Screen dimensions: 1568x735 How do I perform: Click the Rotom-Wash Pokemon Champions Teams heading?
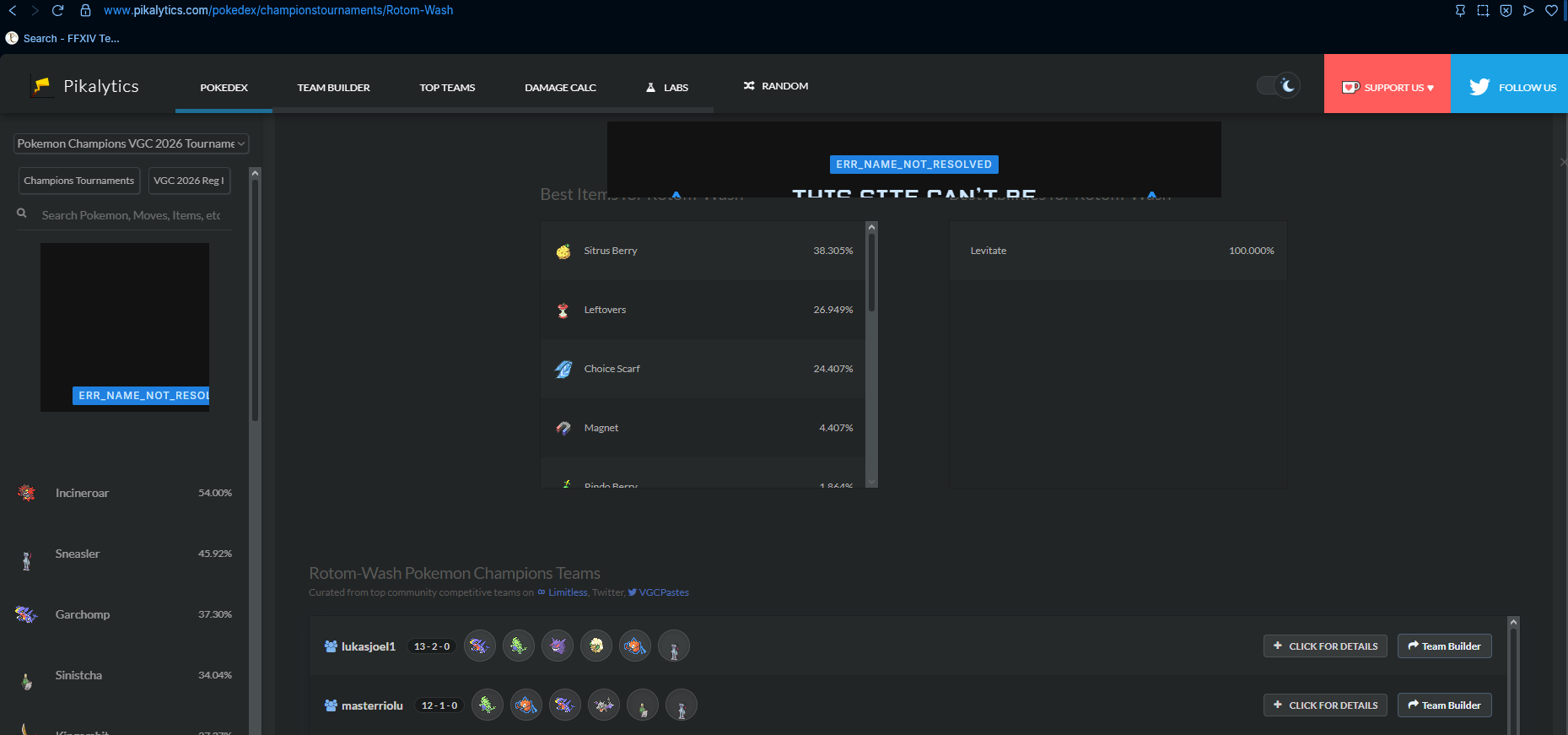455,573
